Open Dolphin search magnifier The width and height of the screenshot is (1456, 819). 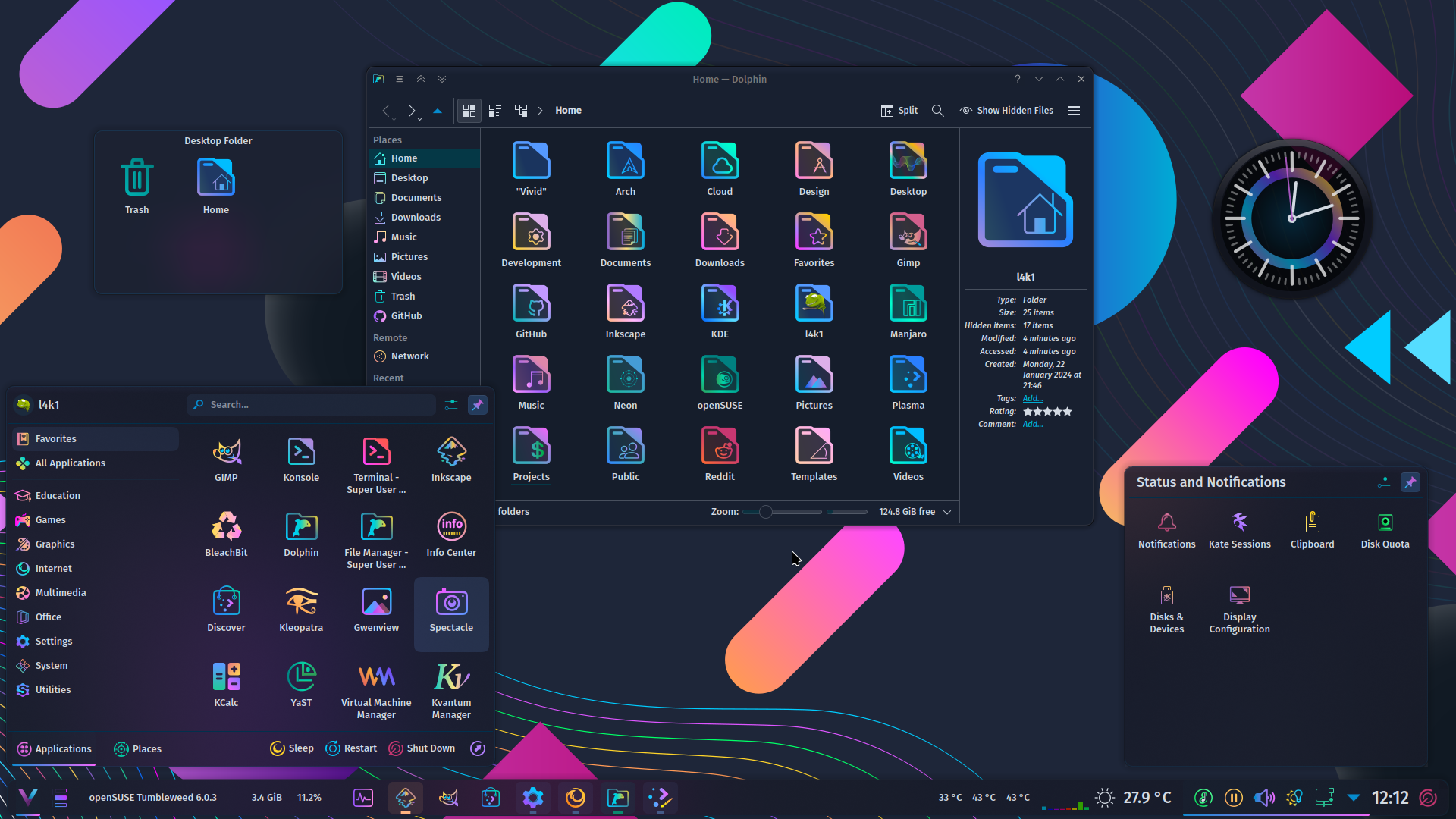[x=938, y=111]
